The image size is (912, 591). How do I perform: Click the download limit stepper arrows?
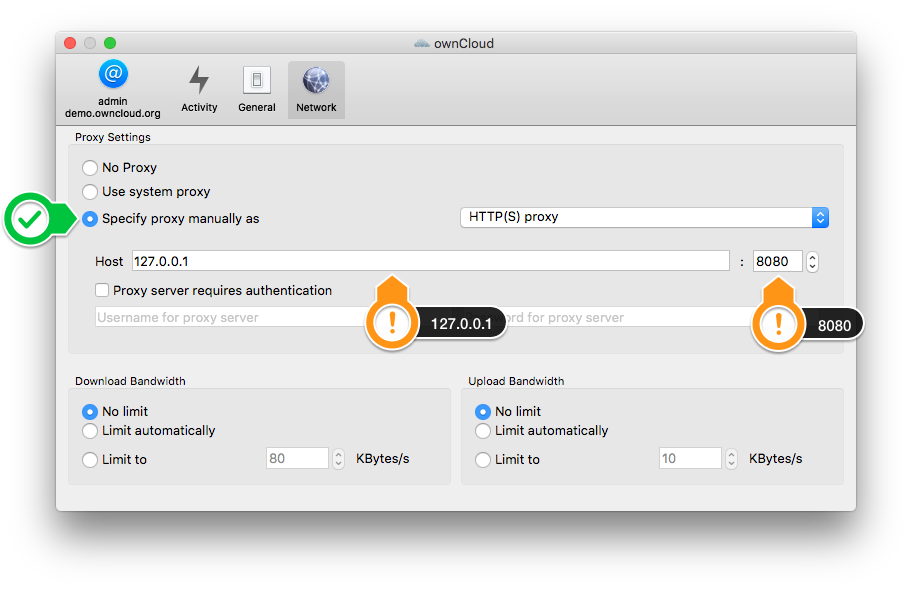339,459
